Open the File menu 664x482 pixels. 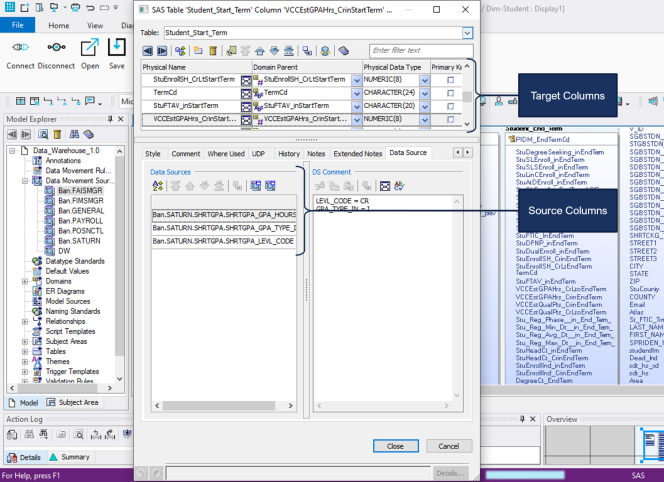coord(17,25)
